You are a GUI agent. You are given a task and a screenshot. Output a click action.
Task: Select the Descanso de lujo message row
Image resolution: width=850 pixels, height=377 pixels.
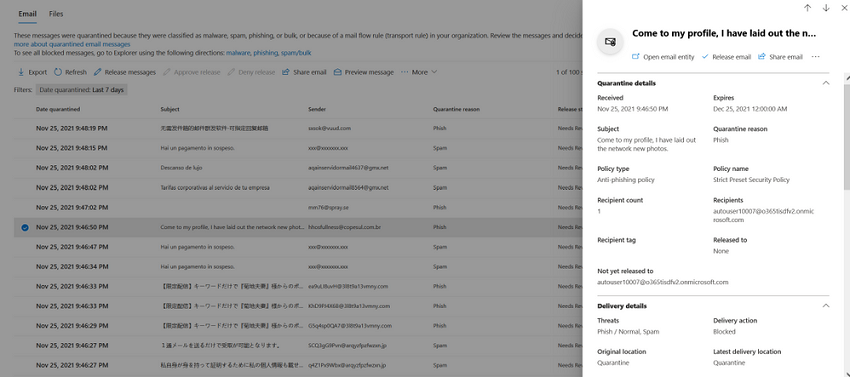(x=298, y=168)
